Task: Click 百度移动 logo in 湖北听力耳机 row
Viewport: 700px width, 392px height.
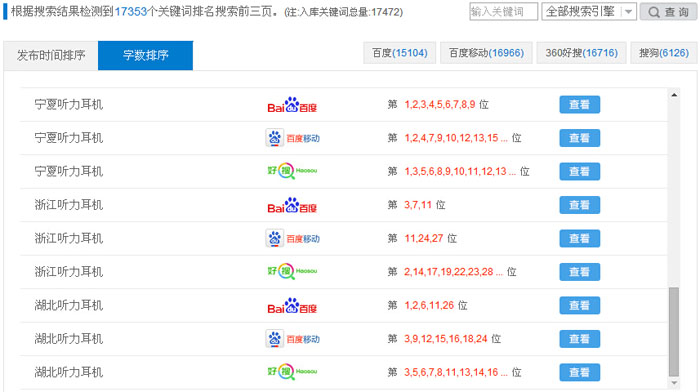Action: 292,339
